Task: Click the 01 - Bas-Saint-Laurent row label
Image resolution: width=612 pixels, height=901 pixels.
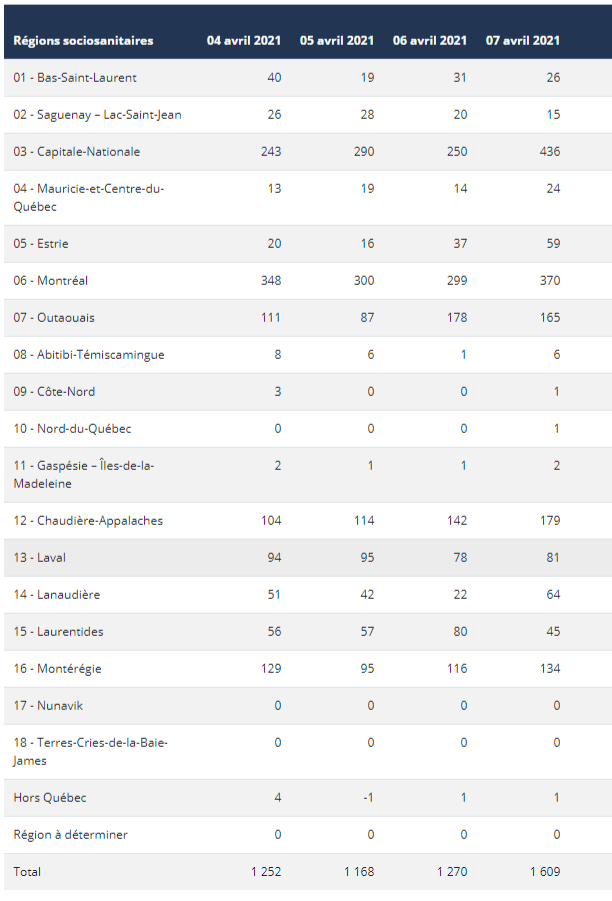Action: coord(75,78)
